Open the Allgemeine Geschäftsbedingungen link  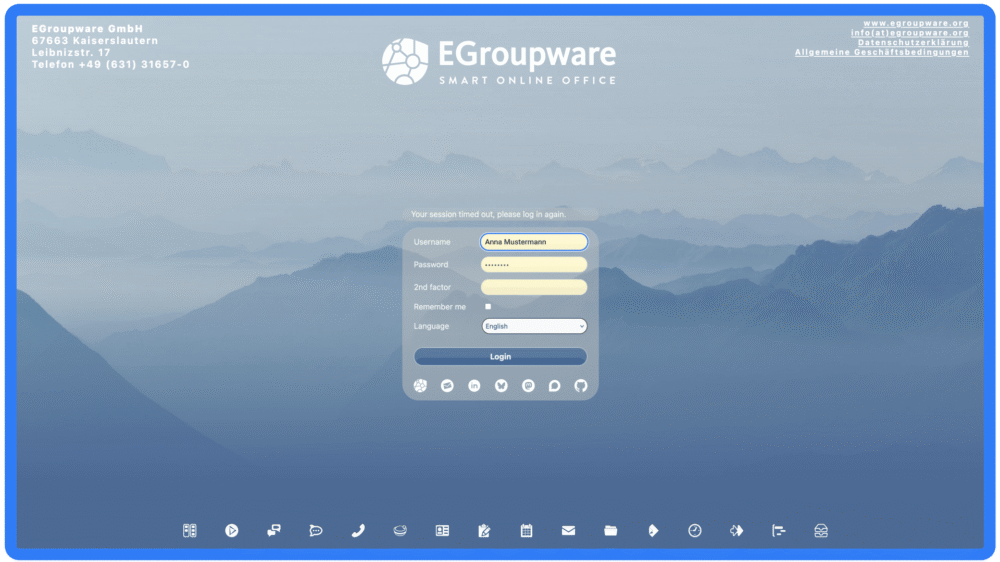point(882,52)
